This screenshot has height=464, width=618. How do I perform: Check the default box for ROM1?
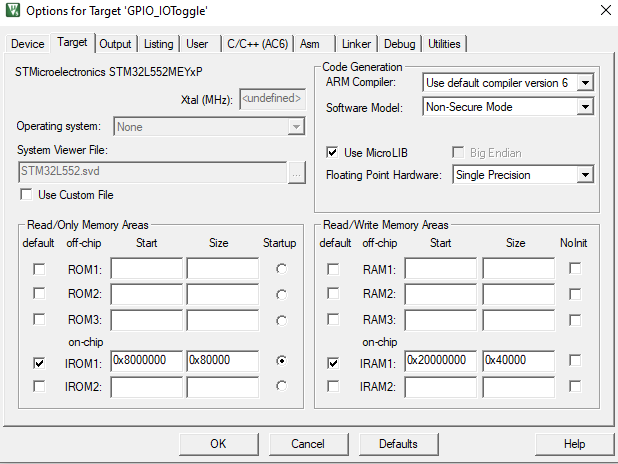pos(39,269)
